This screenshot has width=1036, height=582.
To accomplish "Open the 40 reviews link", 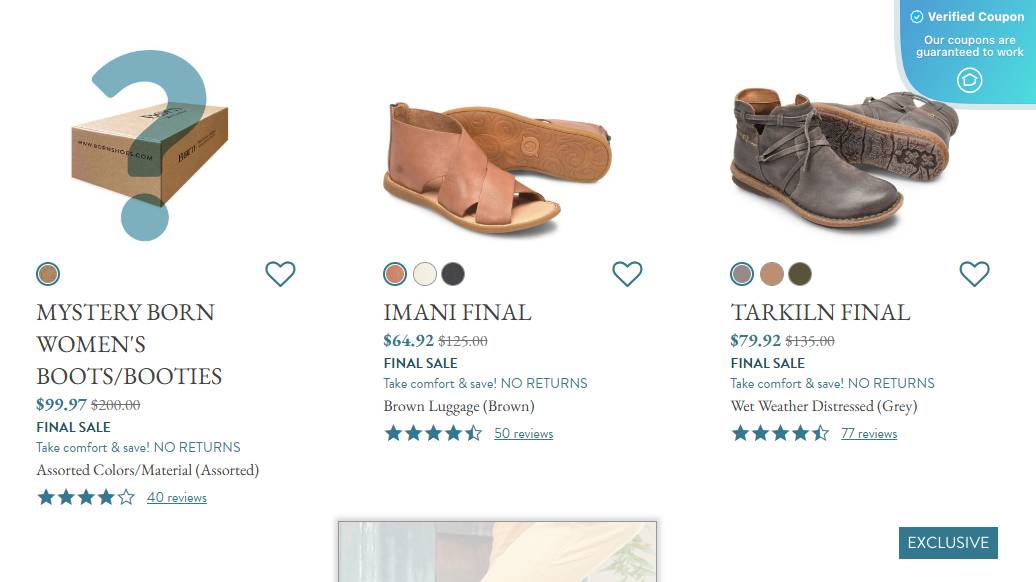I will 176,498.
